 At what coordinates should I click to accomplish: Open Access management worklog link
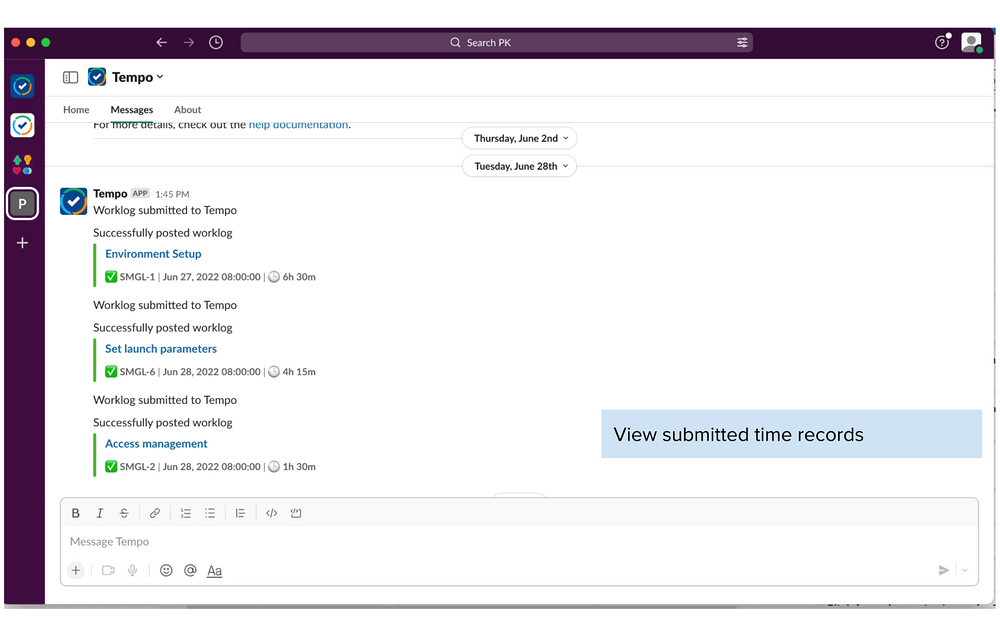click(156, 444)
